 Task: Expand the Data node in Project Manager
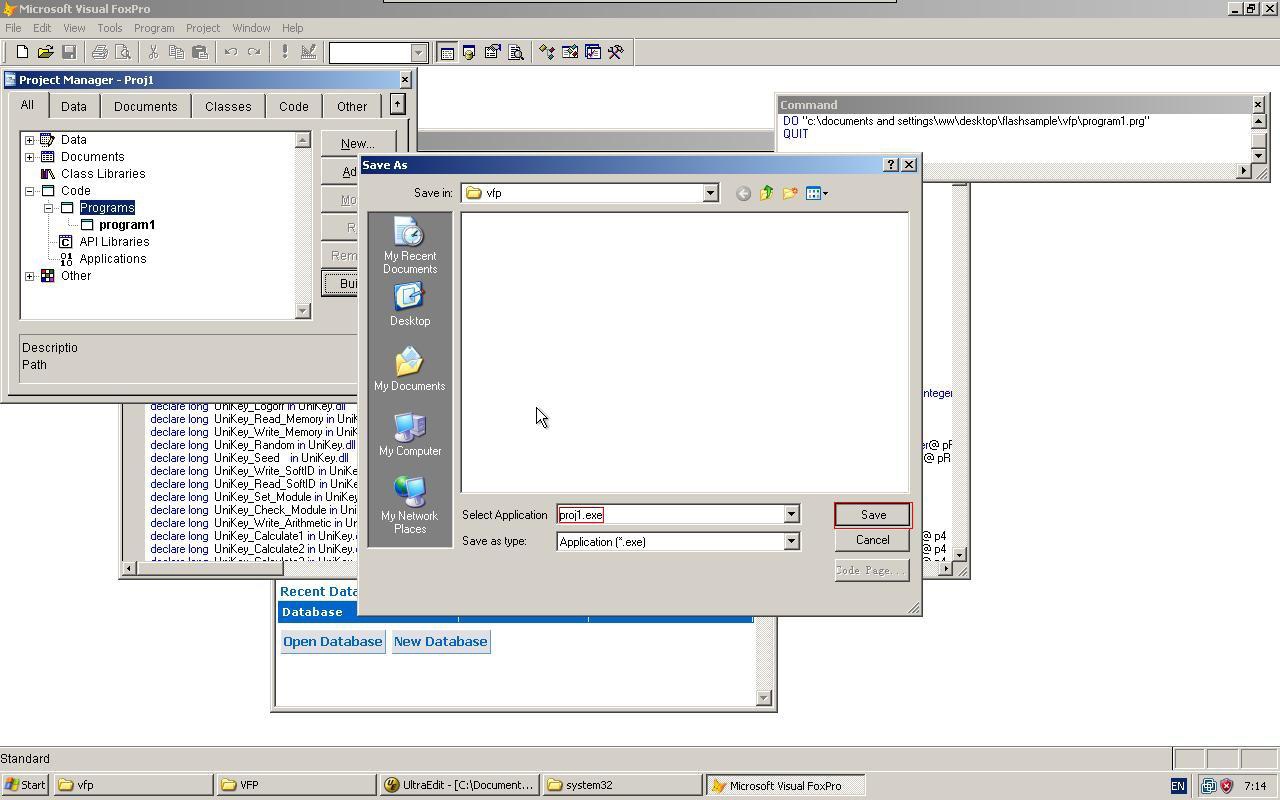click(30, 140)
